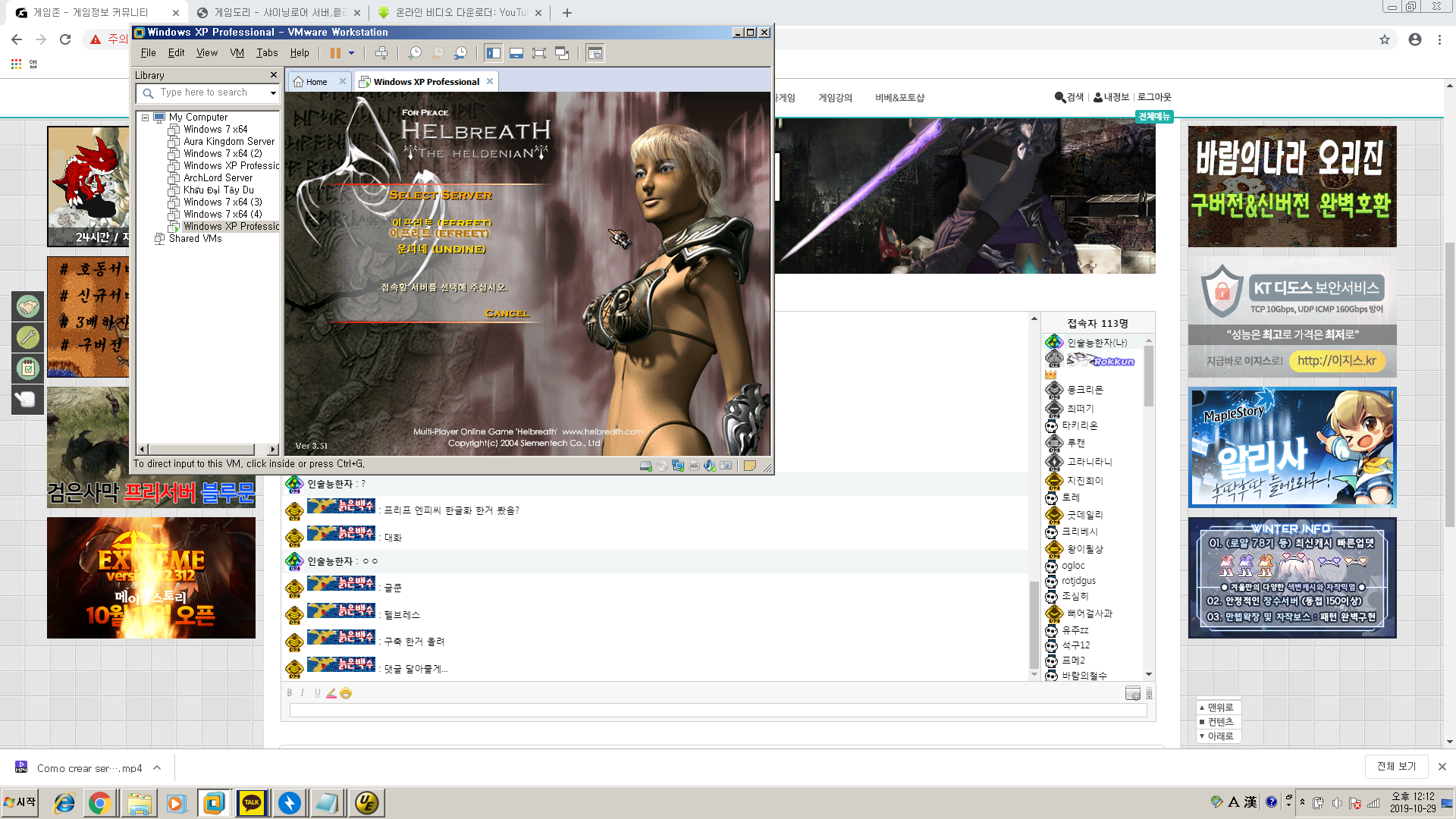Click the 로그아웃 logout link
This screenshot has height=819, width=1456.
coord(1154,97)
